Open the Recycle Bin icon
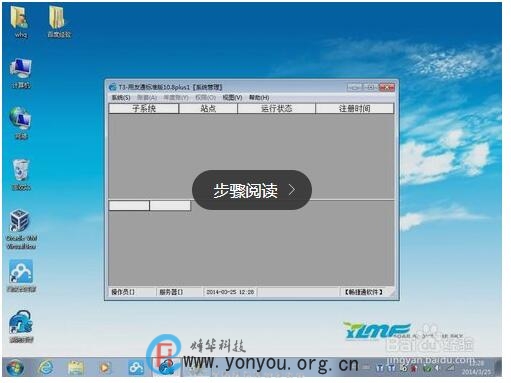This screenshot has width=511, height=383. click(x=21, y=175)
